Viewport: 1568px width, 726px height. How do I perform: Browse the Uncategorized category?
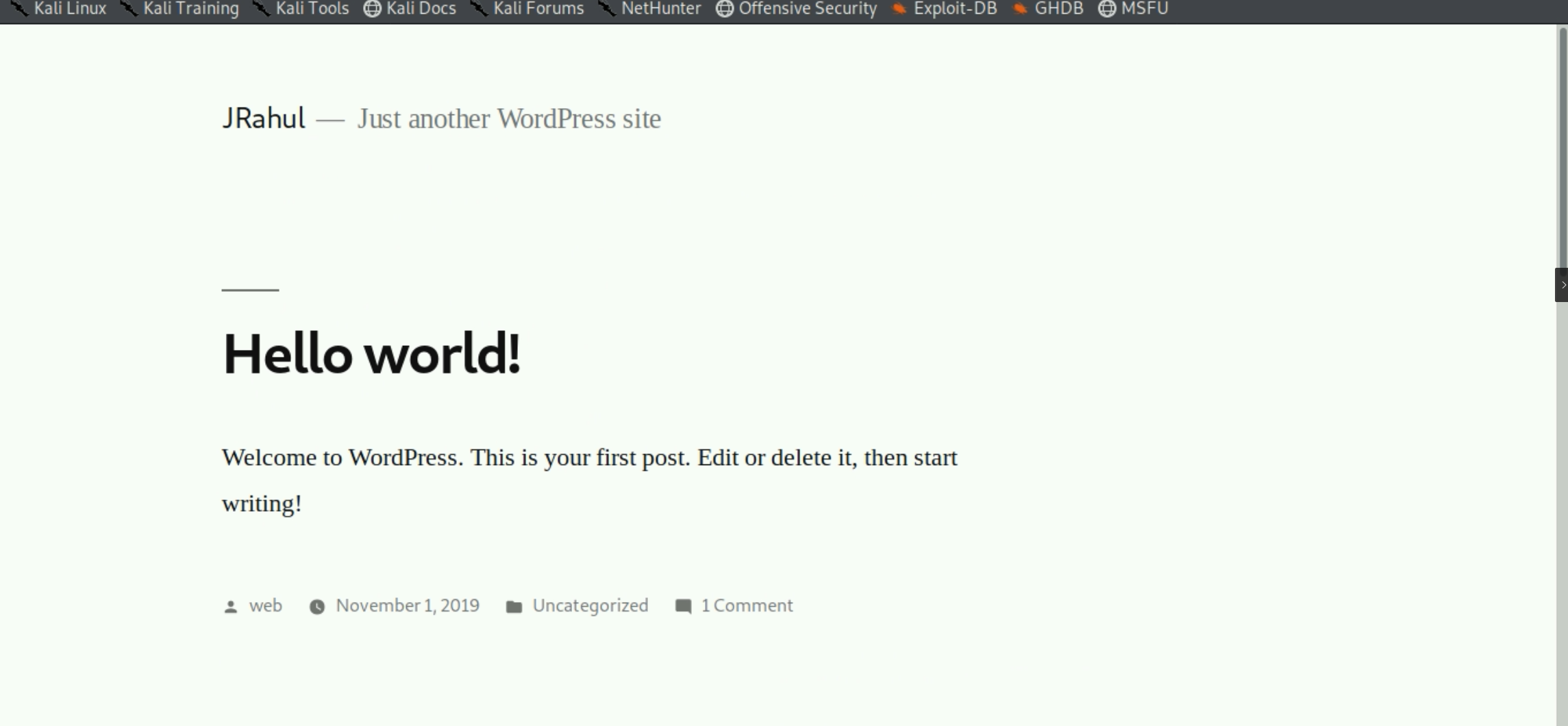pyautogui.click(x=590, y=605)
